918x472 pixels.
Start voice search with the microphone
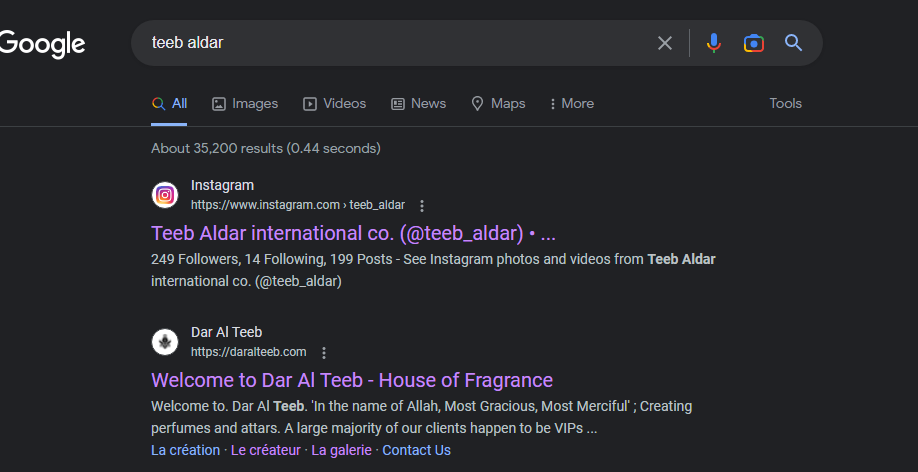coord(713,43)
